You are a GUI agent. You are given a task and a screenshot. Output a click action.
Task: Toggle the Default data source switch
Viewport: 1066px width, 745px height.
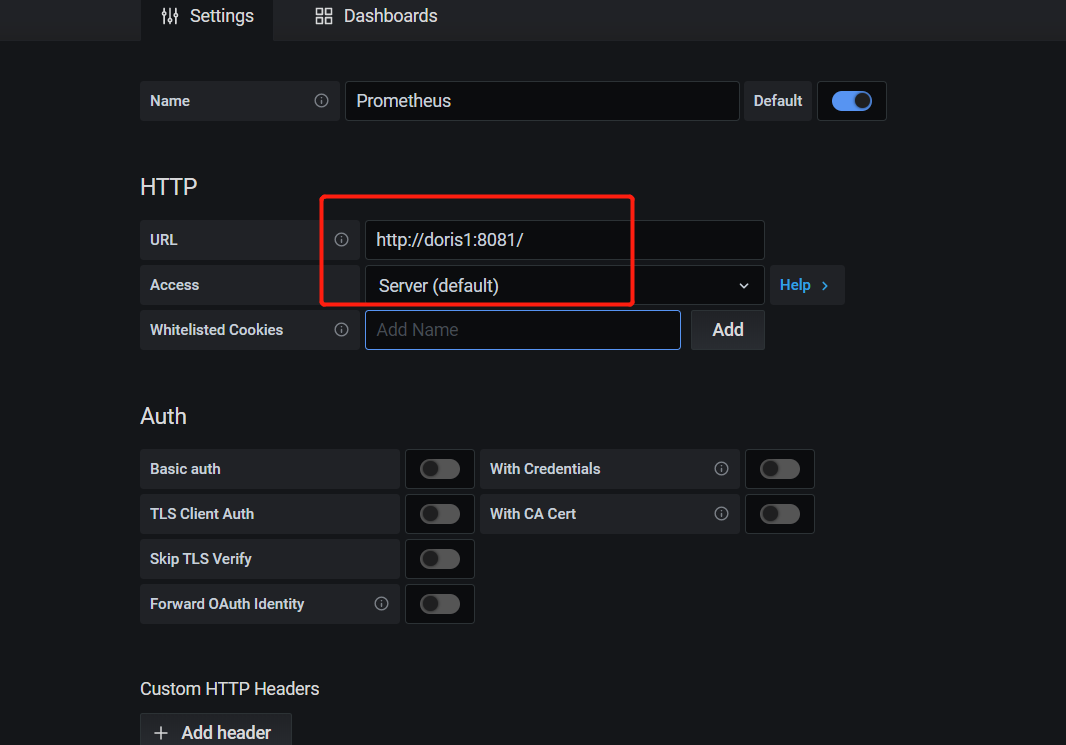pos(852,101)
